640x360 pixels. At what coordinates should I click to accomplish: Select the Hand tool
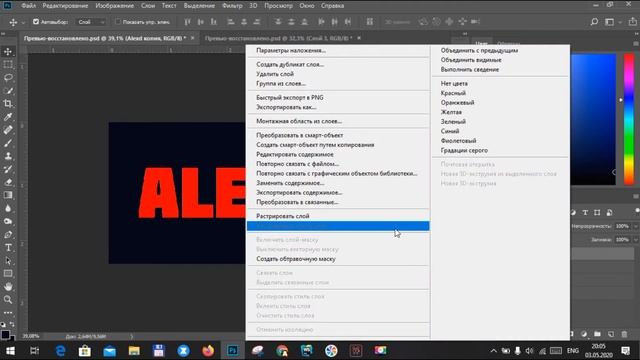(8, 287)
